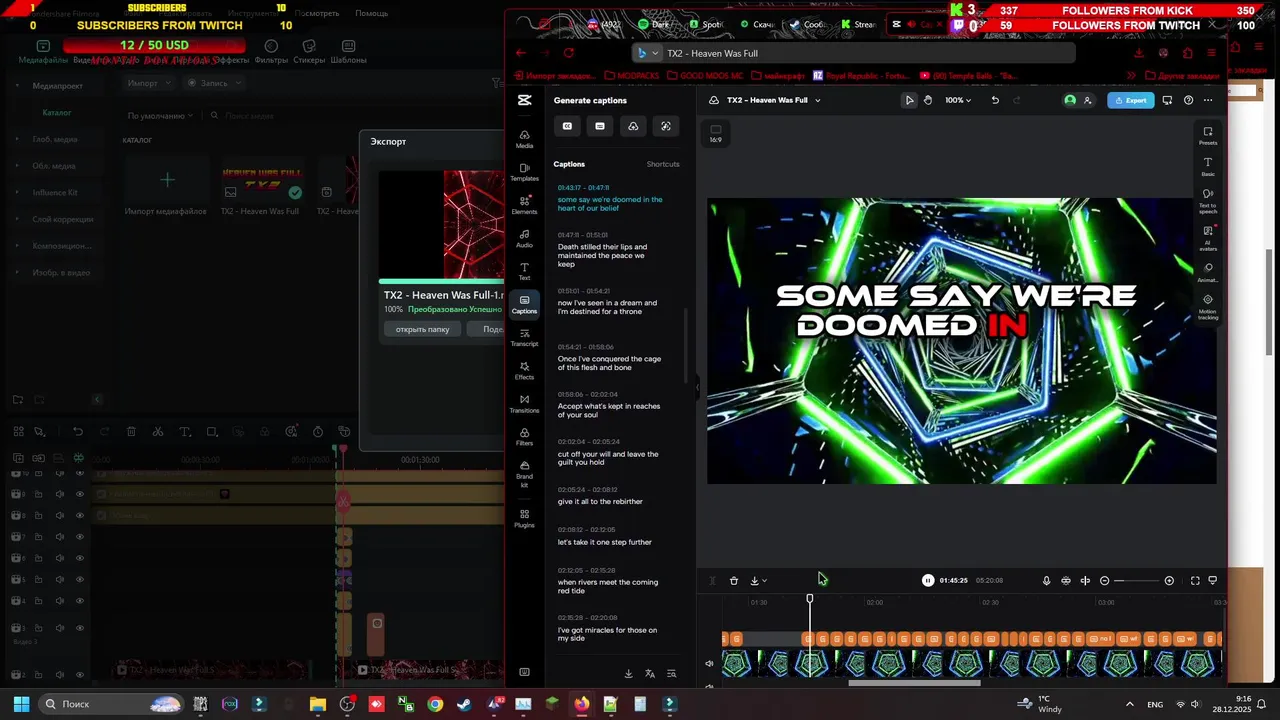Translate captions icon below caption list
Viewport: 1280px width, 720px height.
(650, 674)
